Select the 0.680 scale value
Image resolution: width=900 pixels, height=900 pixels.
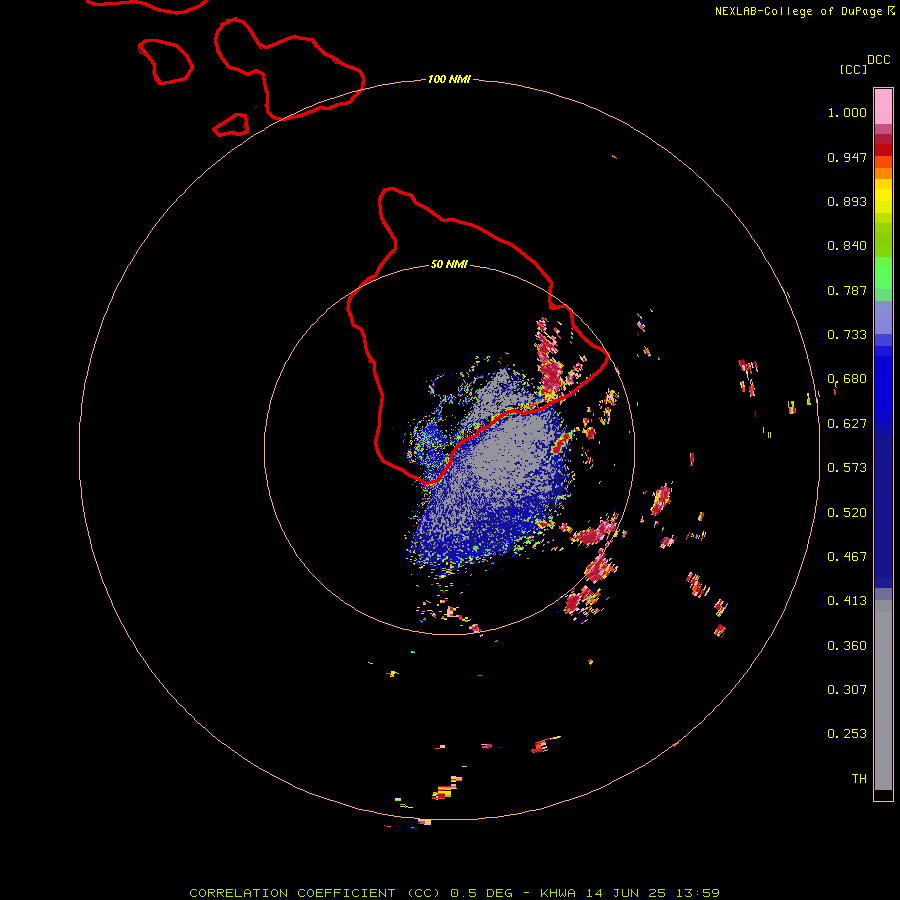847,379
